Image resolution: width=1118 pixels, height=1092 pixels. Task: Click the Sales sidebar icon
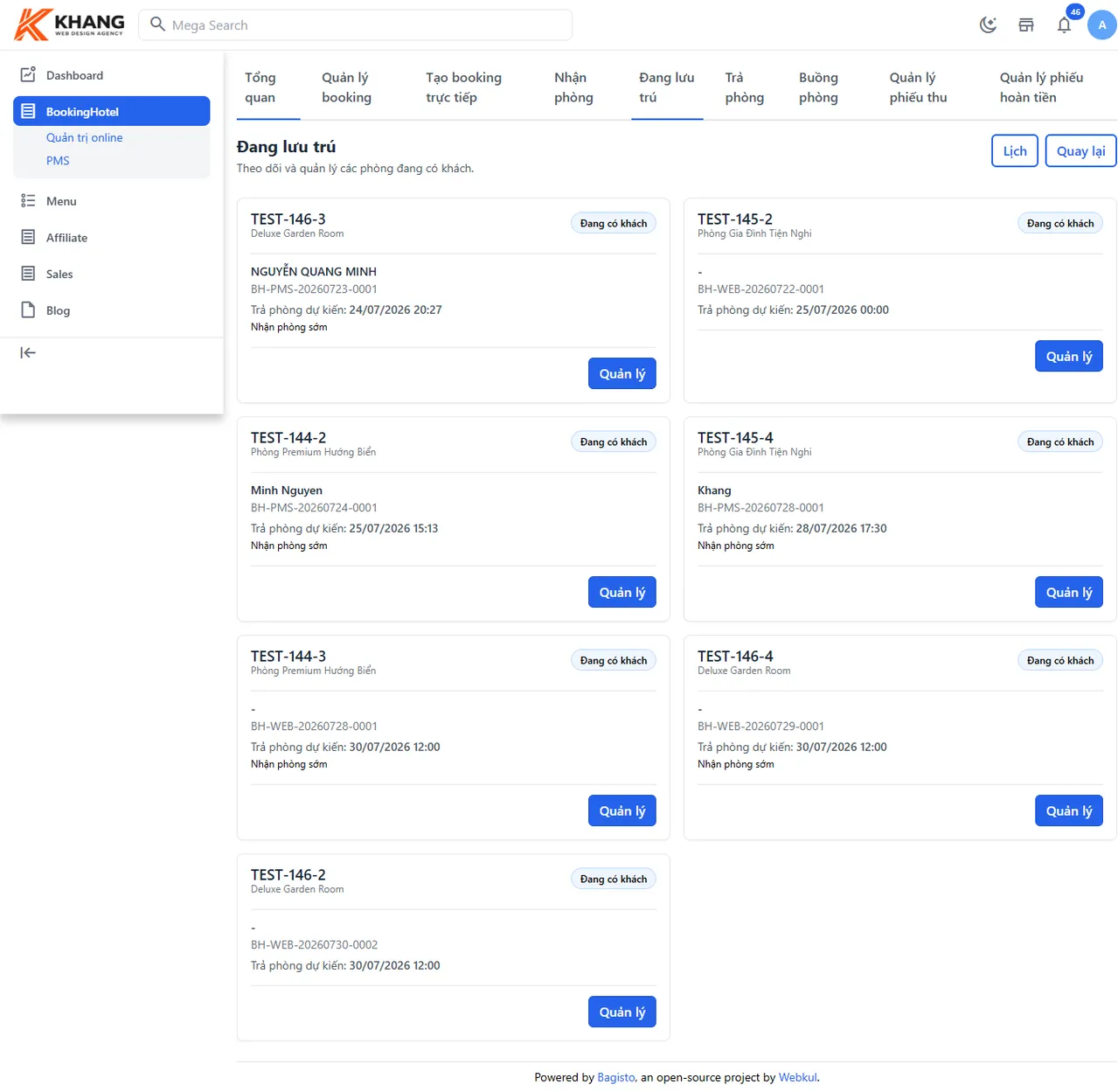[28, 274]
